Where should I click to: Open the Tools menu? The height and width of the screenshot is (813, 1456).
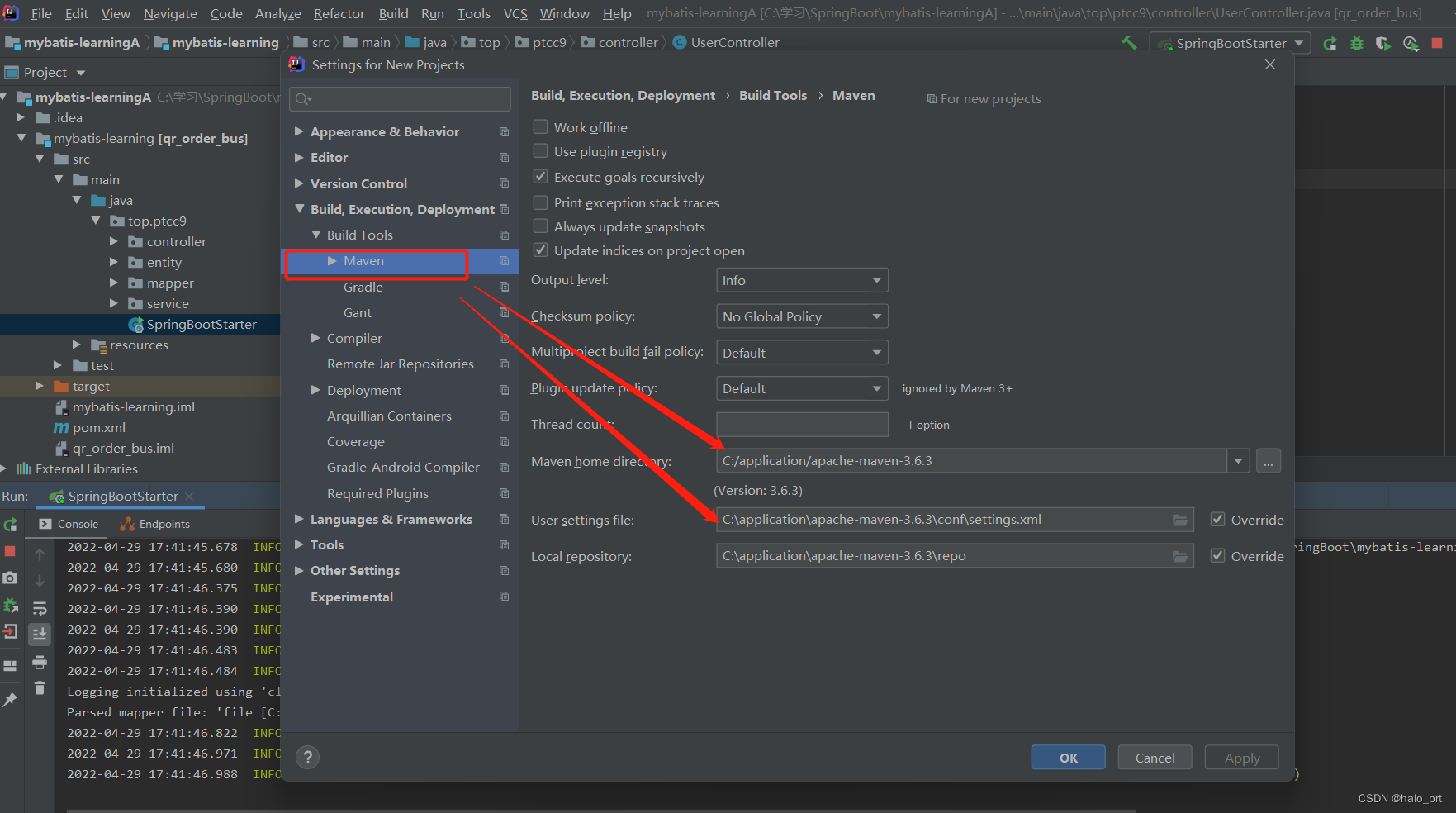tap(473, 13)
